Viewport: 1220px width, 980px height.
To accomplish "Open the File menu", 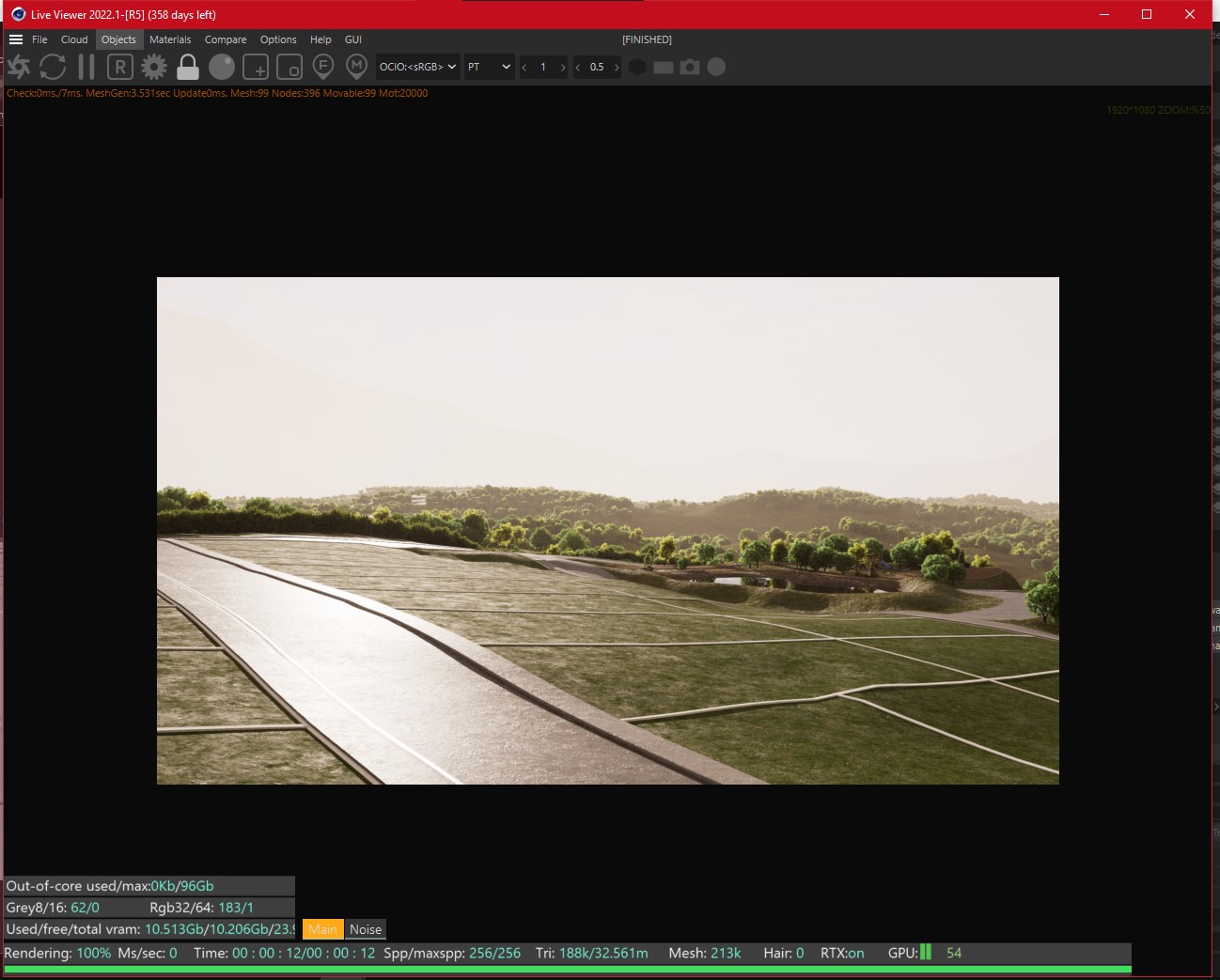I will pyautogui.click(x=39, y=39).
